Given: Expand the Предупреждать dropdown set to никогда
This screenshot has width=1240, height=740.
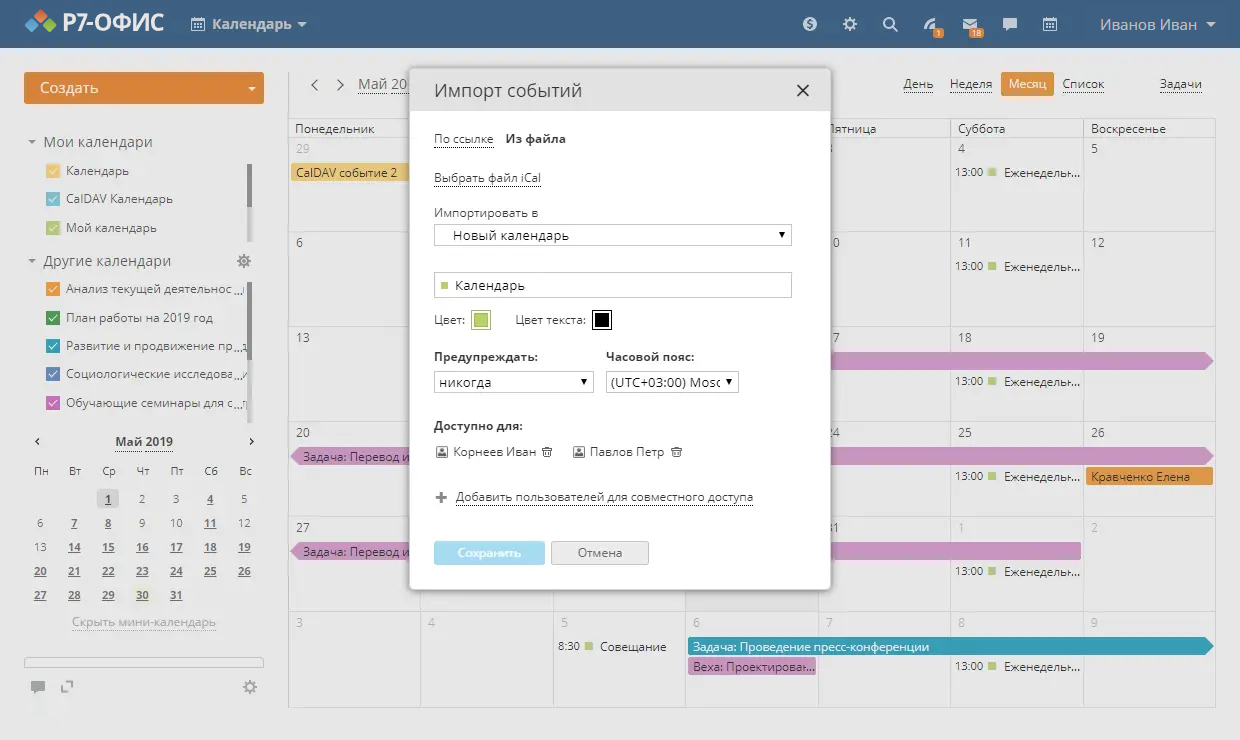Looking at the screenshot, I should (514, 382).
